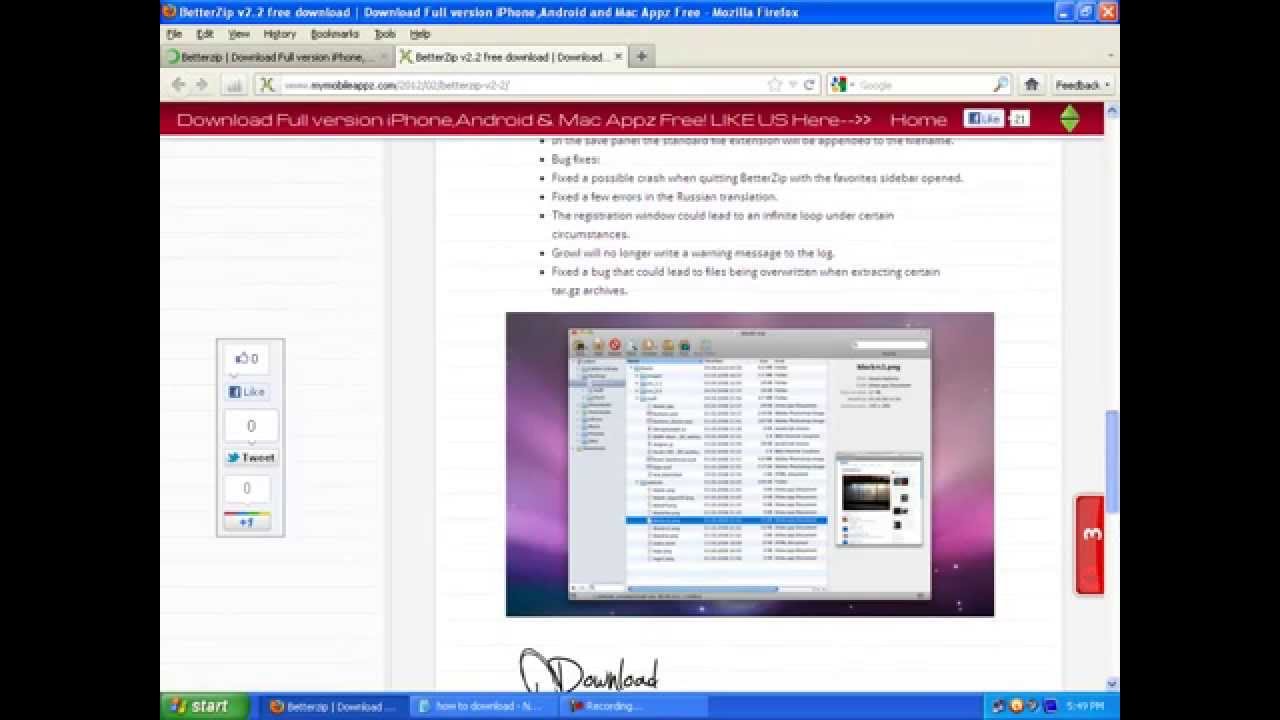Click the magnifier in the search box
This screenshot has width=1280, height=720.
[x=1000, y=85]
